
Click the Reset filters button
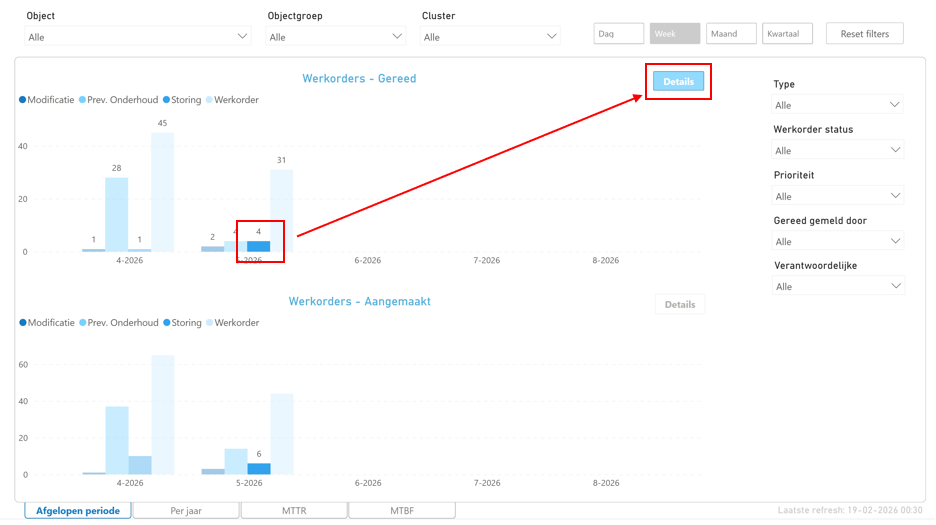tap(864, 34)
